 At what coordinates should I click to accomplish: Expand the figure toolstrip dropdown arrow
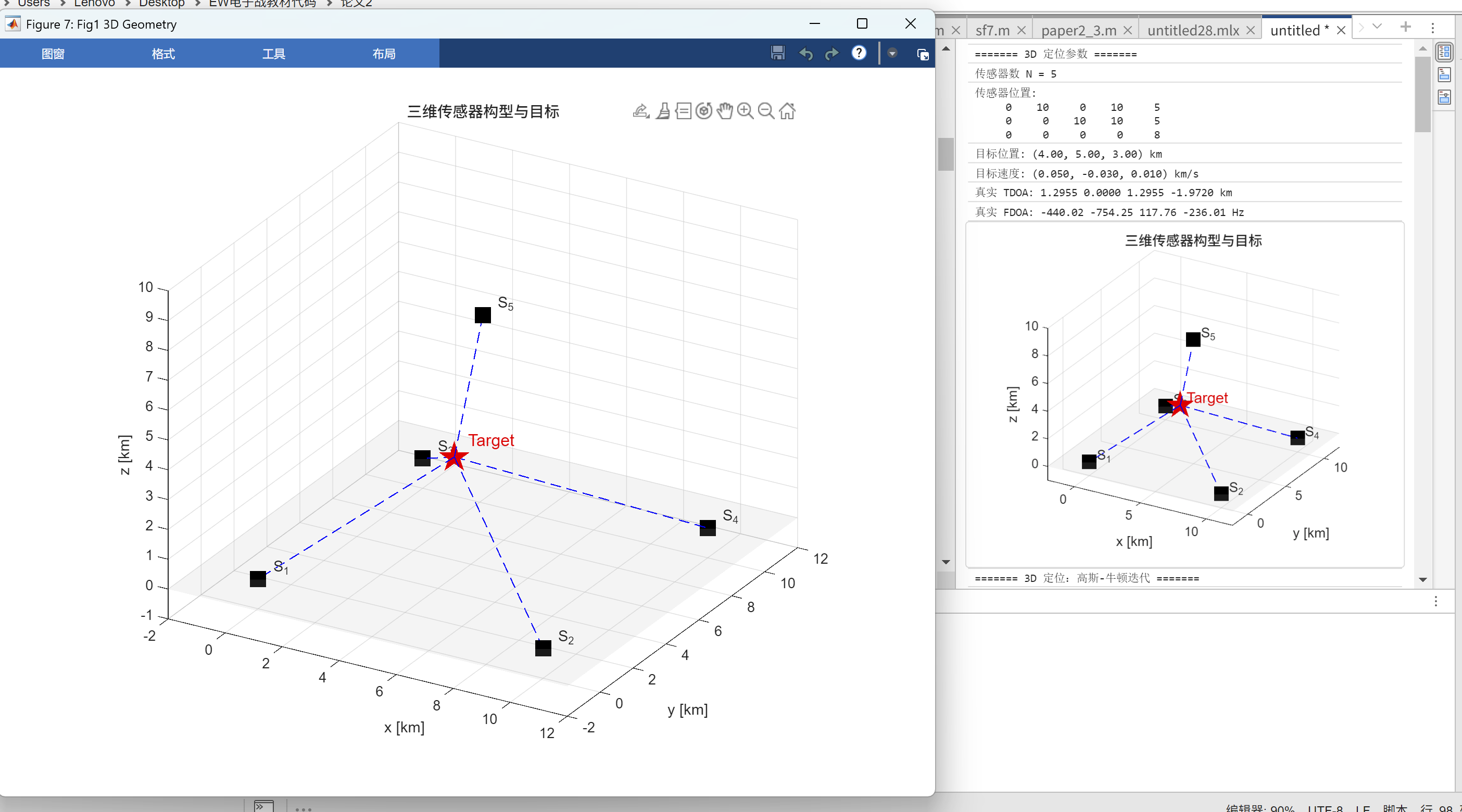[892, 53]
